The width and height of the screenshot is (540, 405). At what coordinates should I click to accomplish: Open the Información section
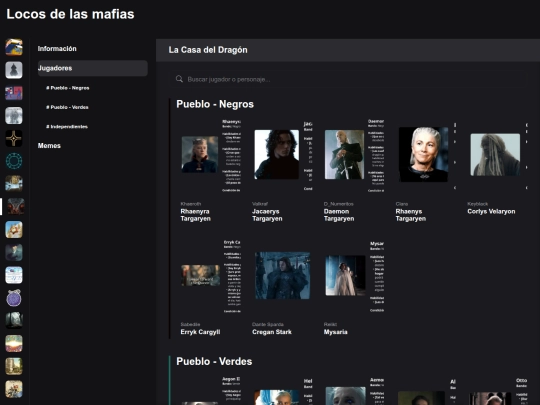57,49
